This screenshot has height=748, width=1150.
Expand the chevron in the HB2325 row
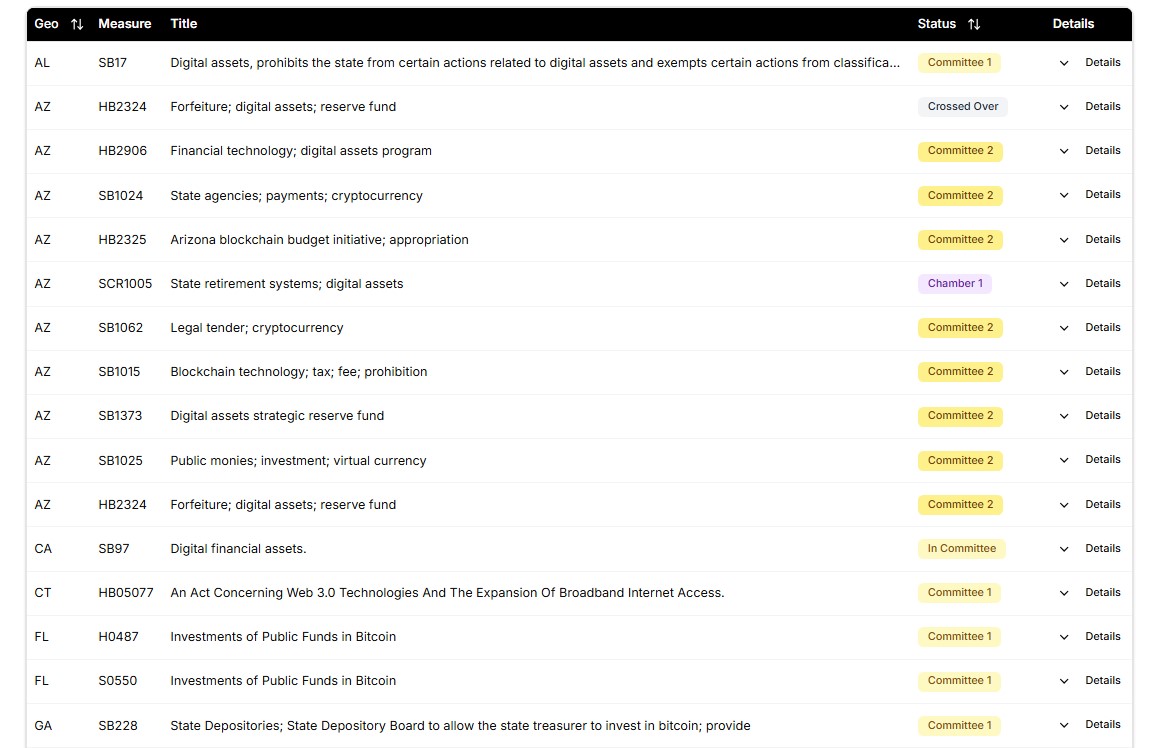[1063, 240]
